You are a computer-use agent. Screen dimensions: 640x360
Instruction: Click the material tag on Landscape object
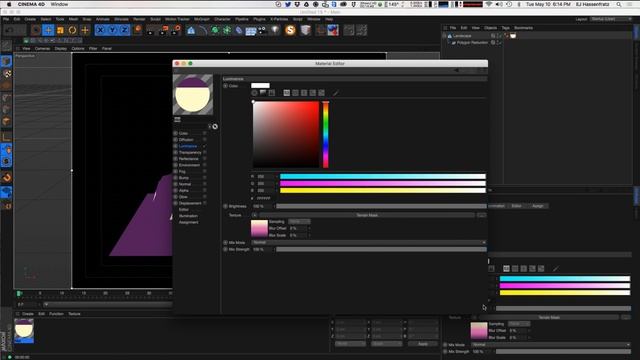(513, 36)
